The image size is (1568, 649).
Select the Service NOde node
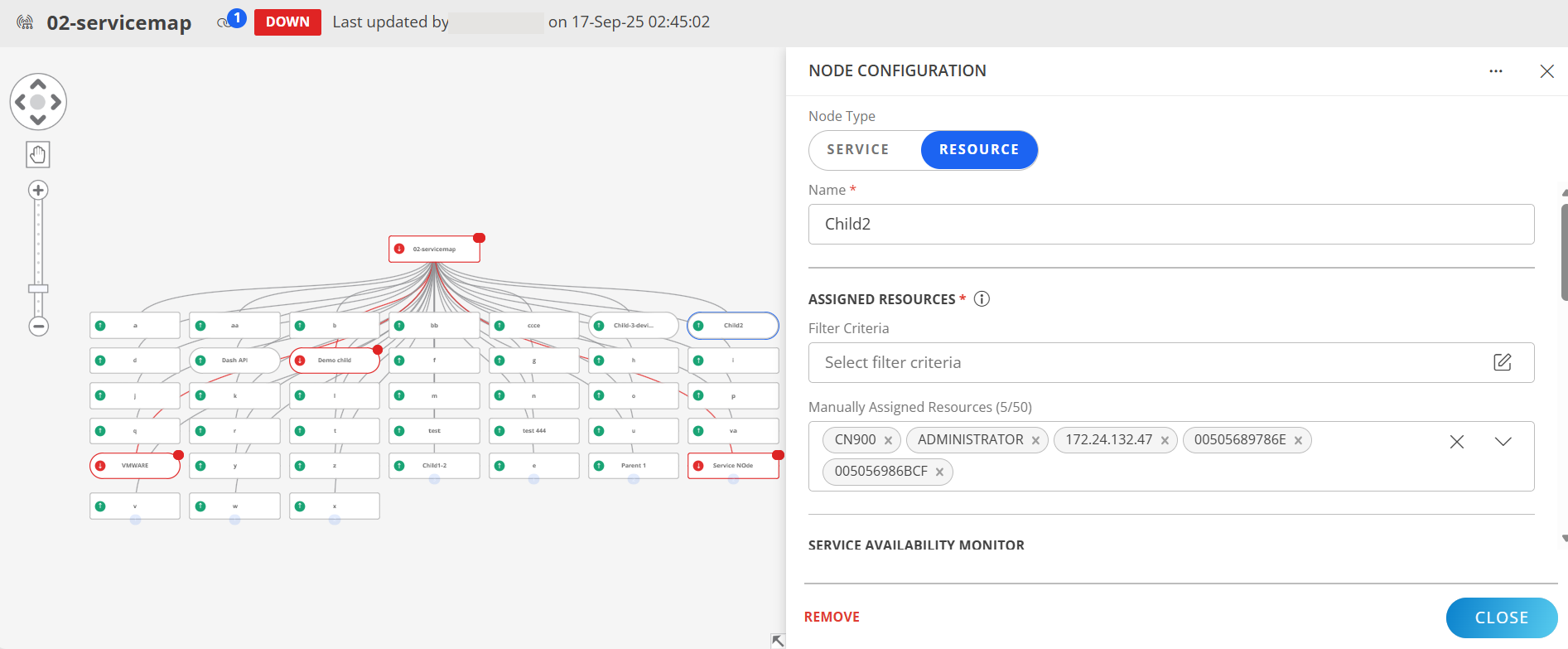(733, 466)
